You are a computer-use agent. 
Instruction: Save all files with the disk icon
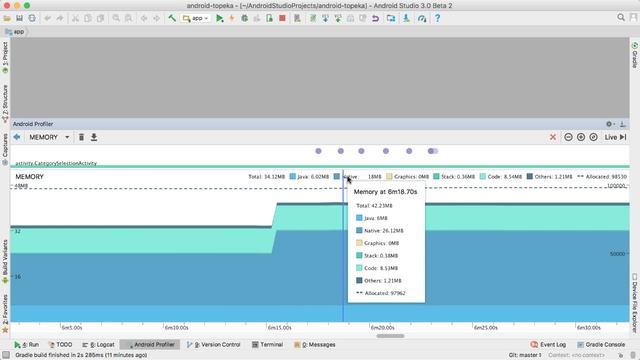point(19,18)
